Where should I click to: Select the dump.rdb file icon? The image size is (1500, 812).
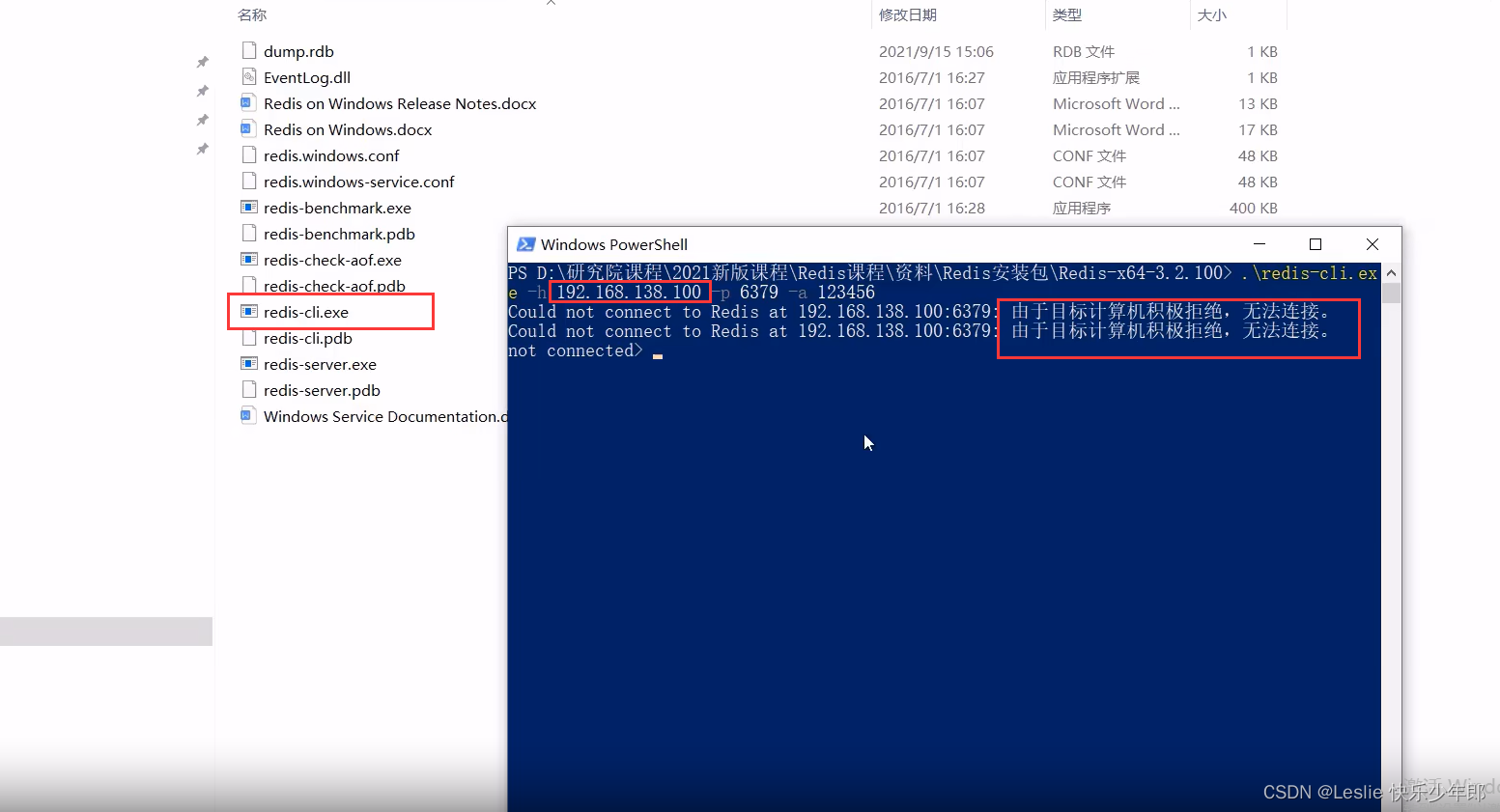tap(249, 50)
